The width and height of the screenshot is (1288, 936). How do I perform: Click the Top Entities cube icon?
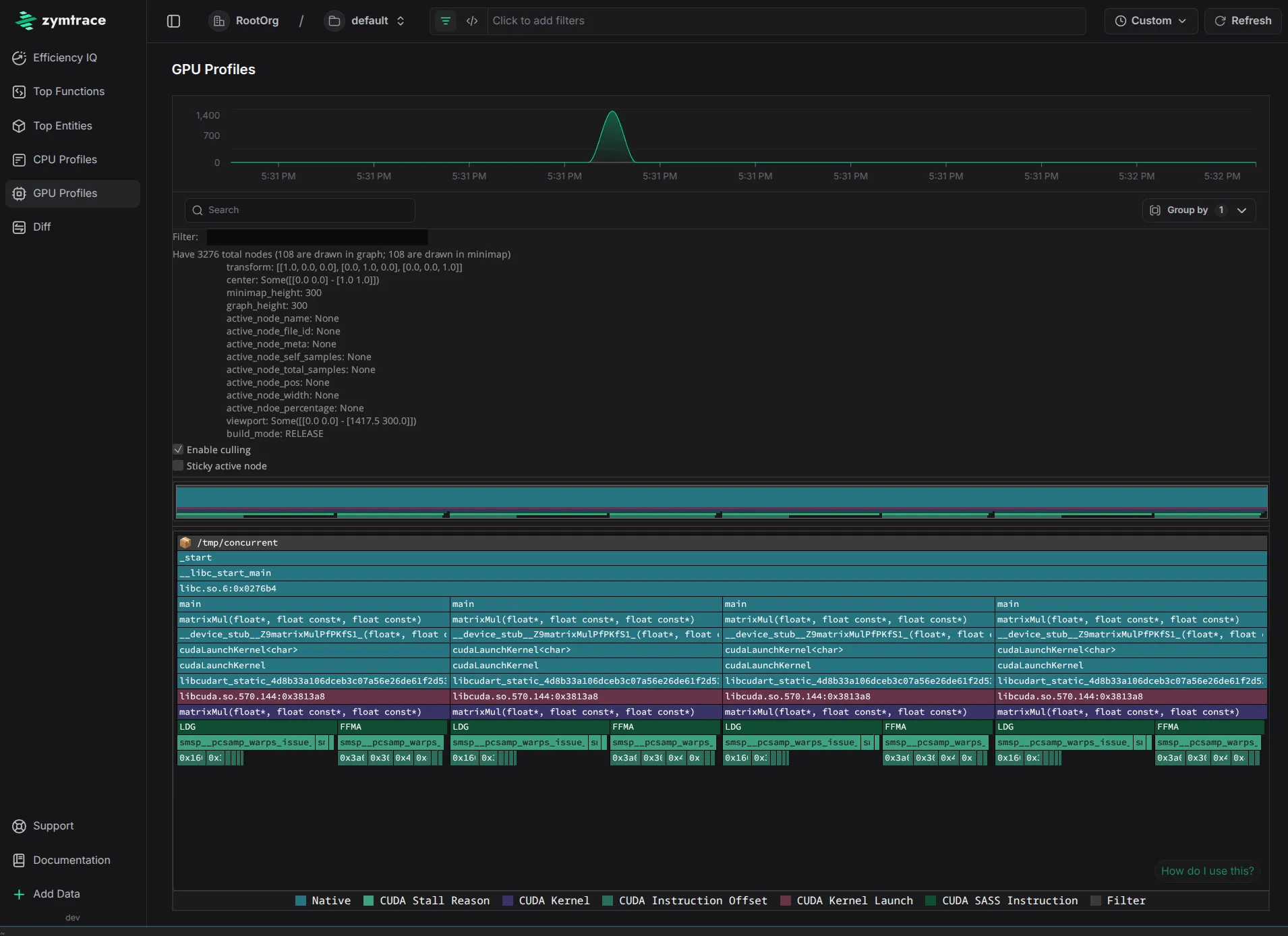click(19, 126)
